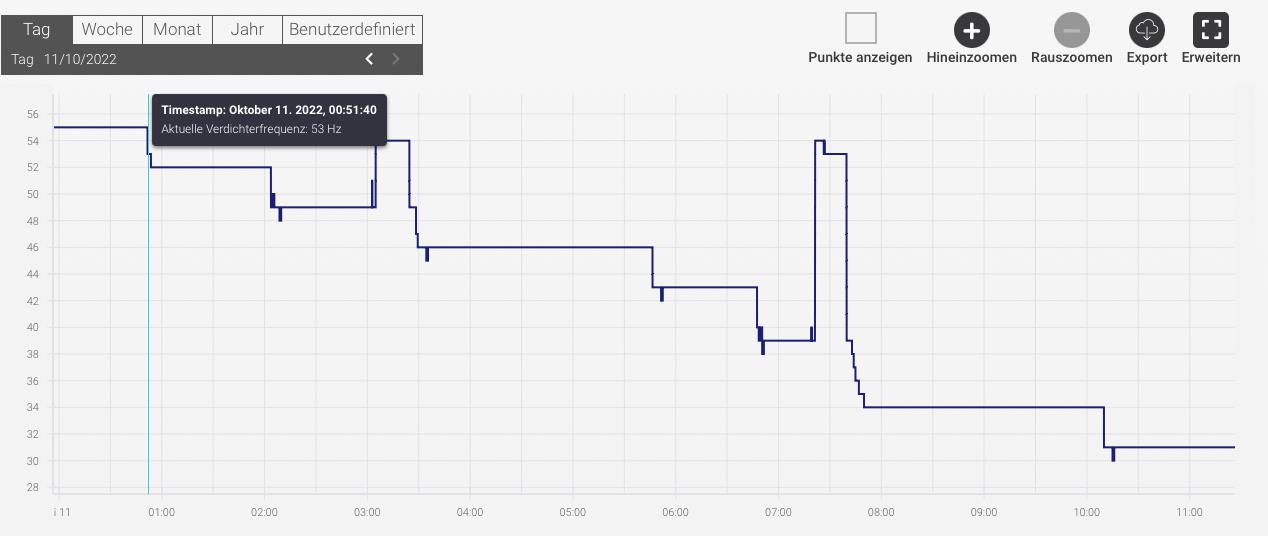Image resolution: width=1268 pixels, height=536 pixels.
Task: Click the date 11/10/2022 field
Action: [x=80, y=59]
